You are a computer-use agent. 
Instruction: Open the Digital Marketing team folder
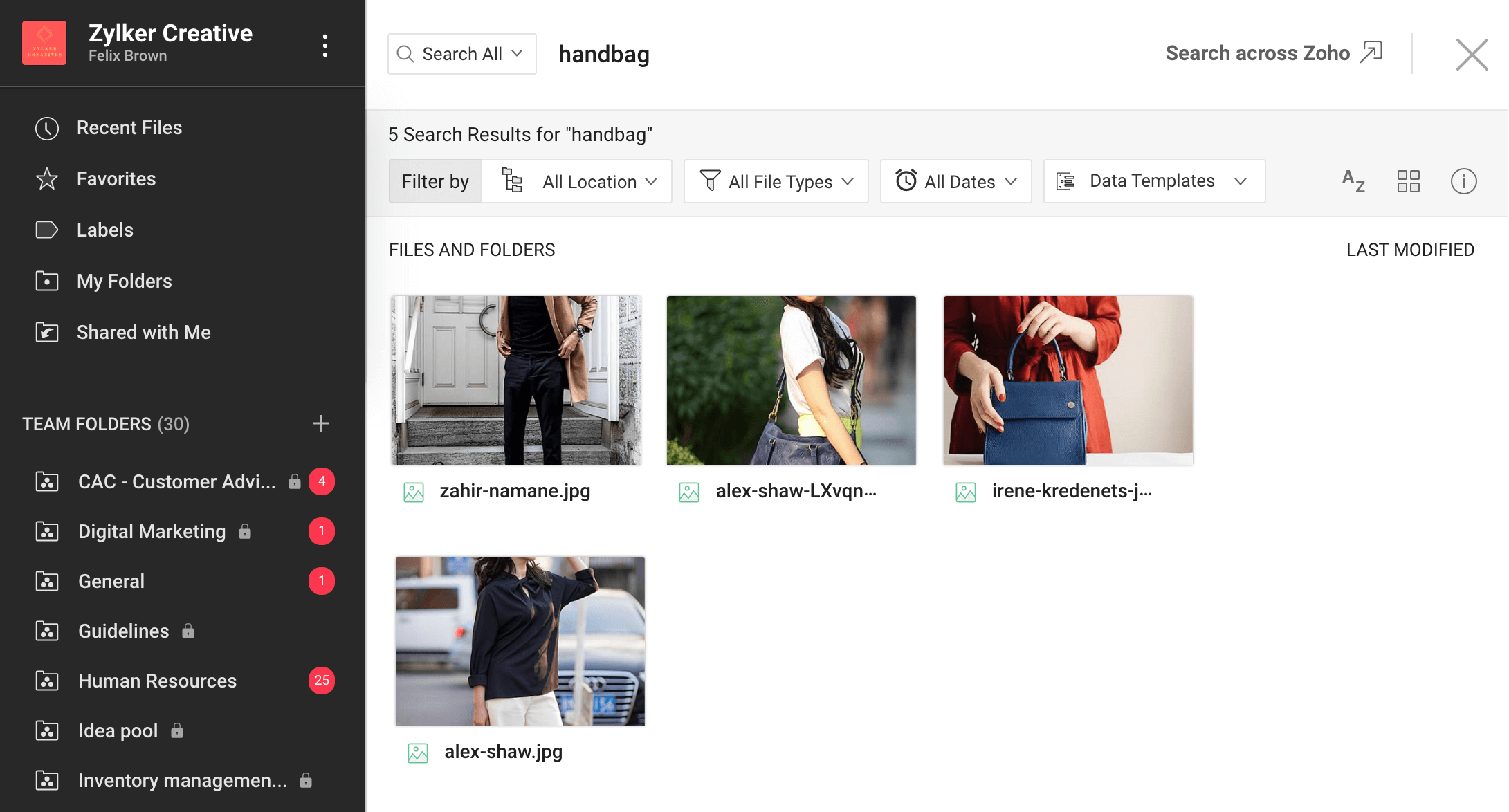click(x=152, y=531)
